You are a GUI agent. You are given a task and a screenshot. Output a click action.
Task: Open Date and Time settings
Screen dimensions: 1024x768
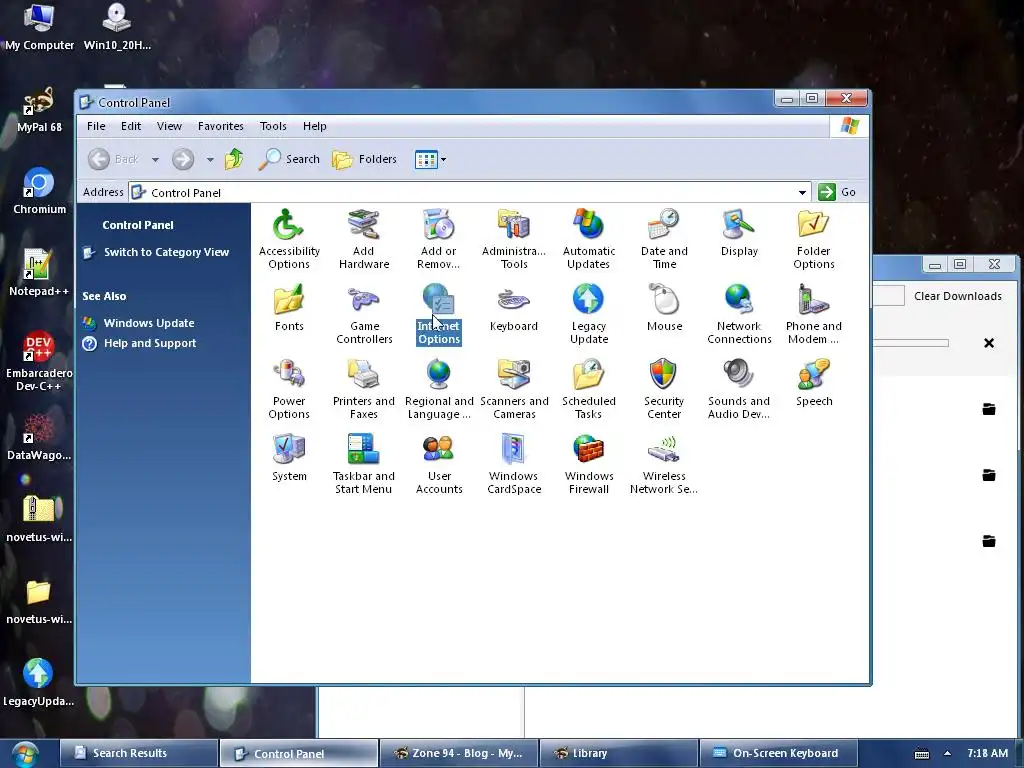pos(664,239)
